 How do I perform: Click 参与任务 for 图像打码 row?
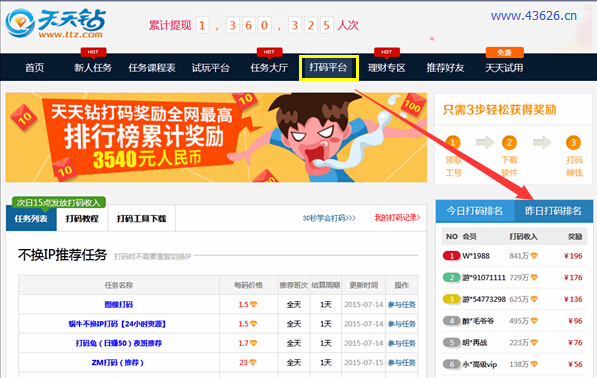(402, 305)
